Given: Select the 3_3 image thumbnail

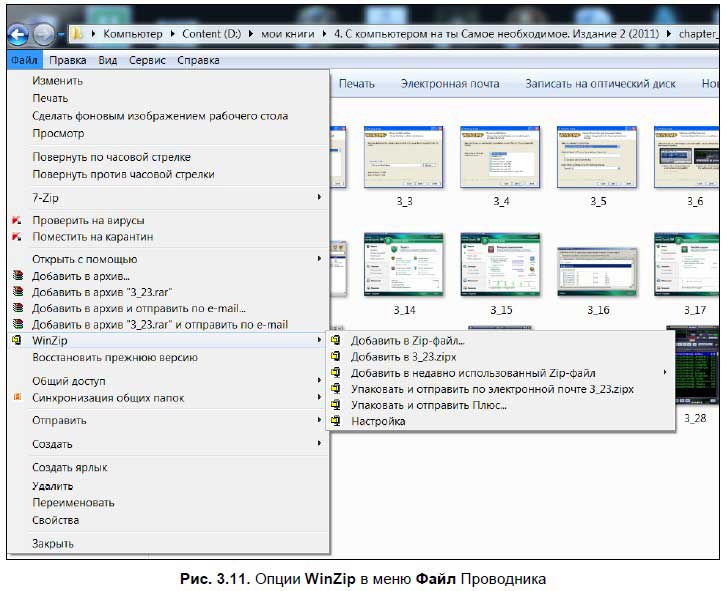Looking at the screenshot, I should (404, 157).
